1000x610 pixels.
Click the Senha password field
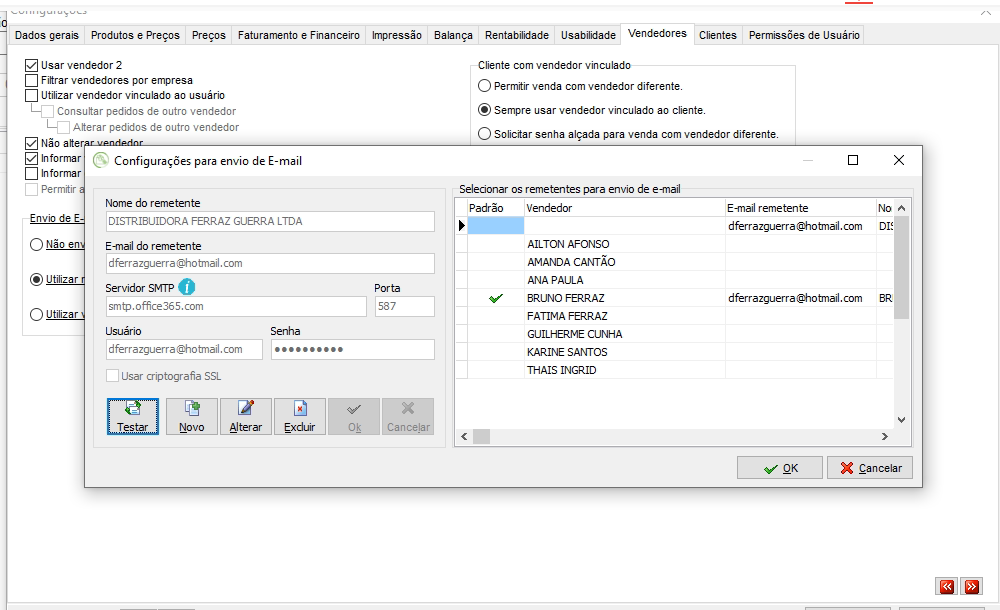pyautogui.click(x=353, y=349)
